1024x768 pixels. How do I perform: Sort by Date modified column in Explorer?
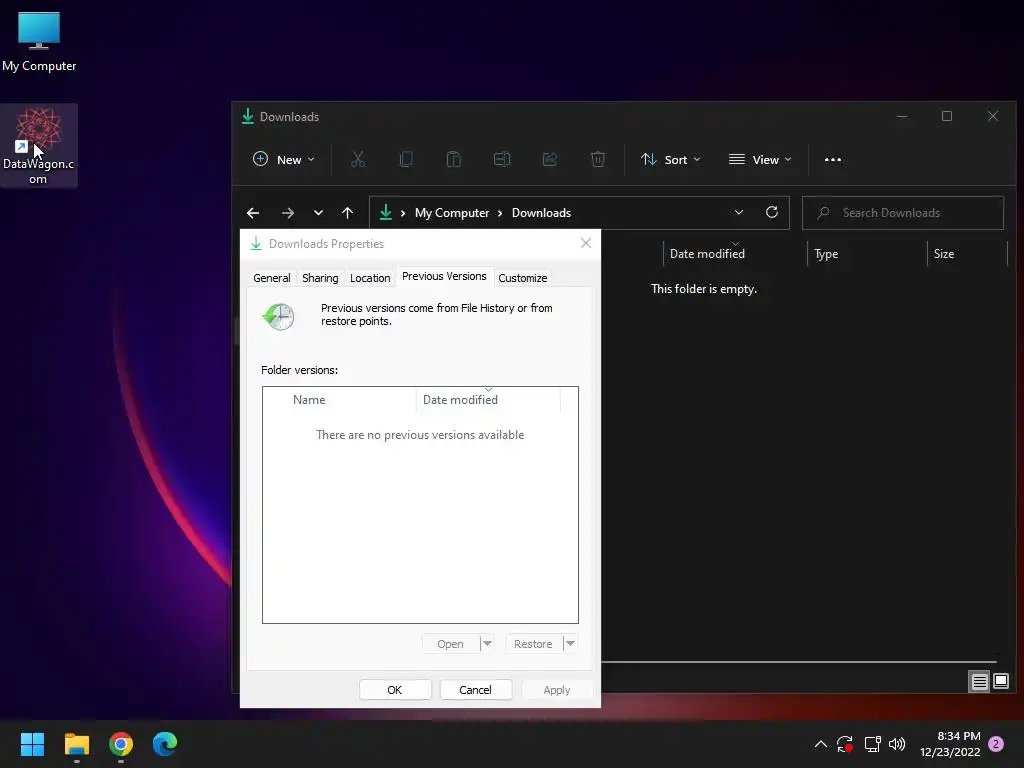point(707,254)
